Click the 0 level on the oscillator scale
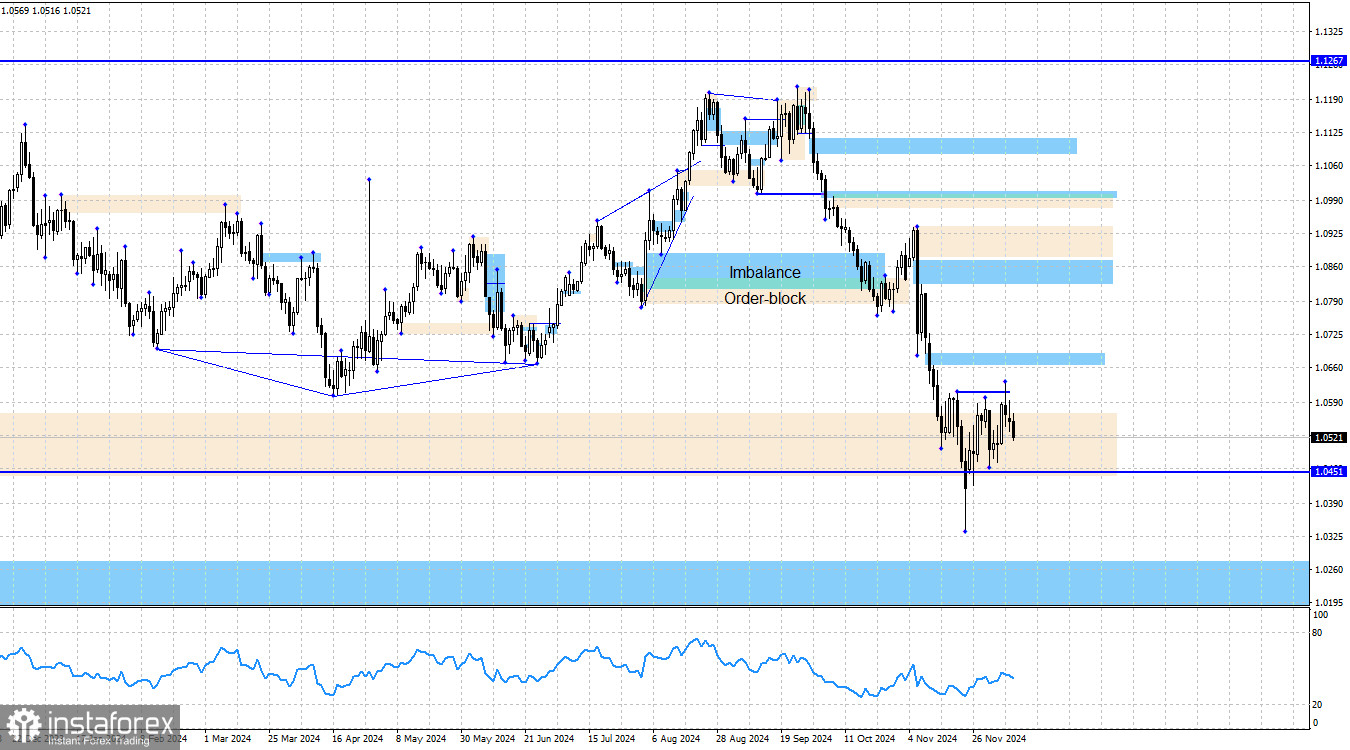Image resolution: width=1350 pixels, height=750 pixels. click(x=1315, y=723)
